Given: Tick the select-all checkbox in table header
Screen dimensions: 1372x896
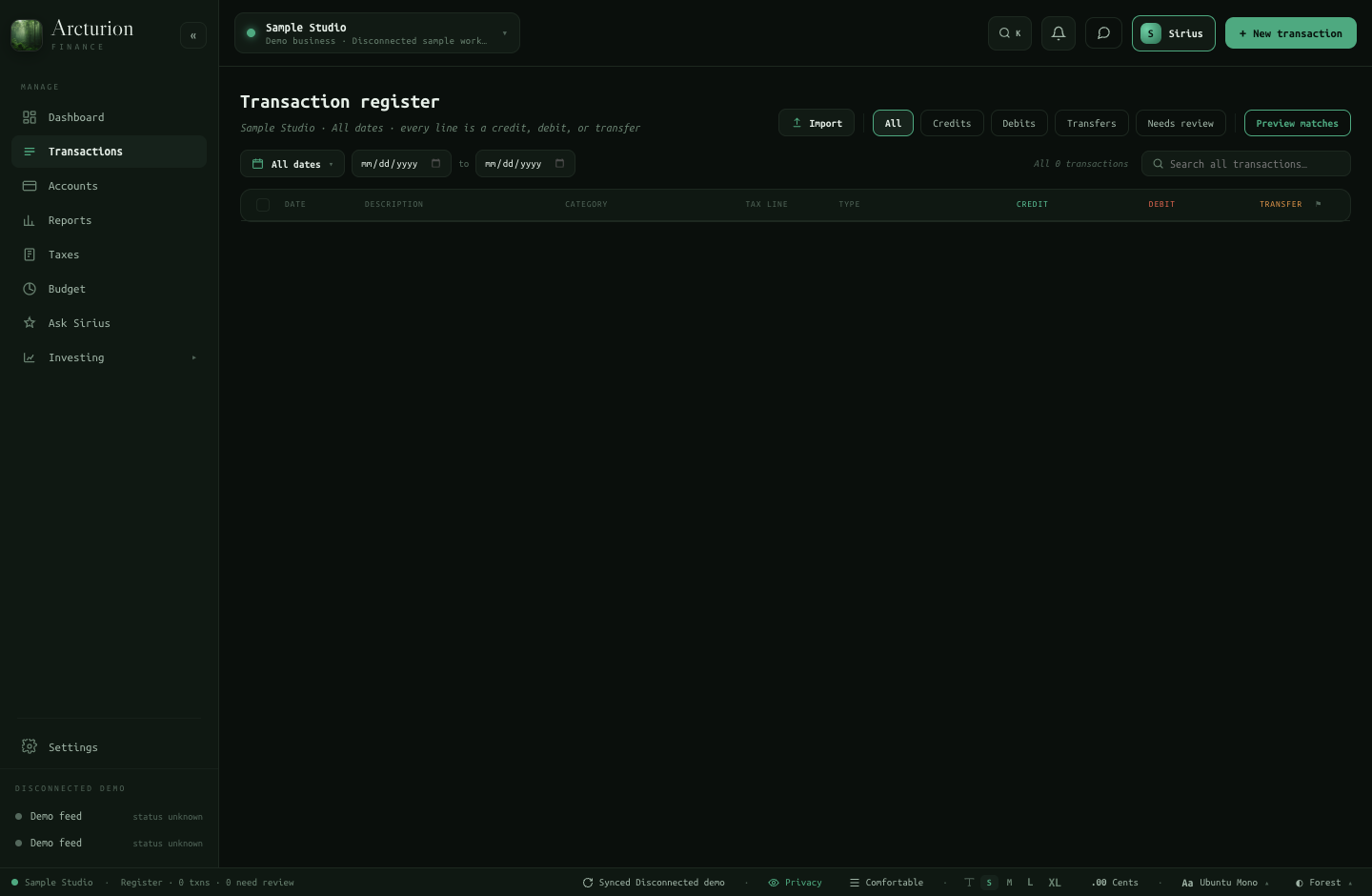Looking at the screenshot, I should 263,205.
